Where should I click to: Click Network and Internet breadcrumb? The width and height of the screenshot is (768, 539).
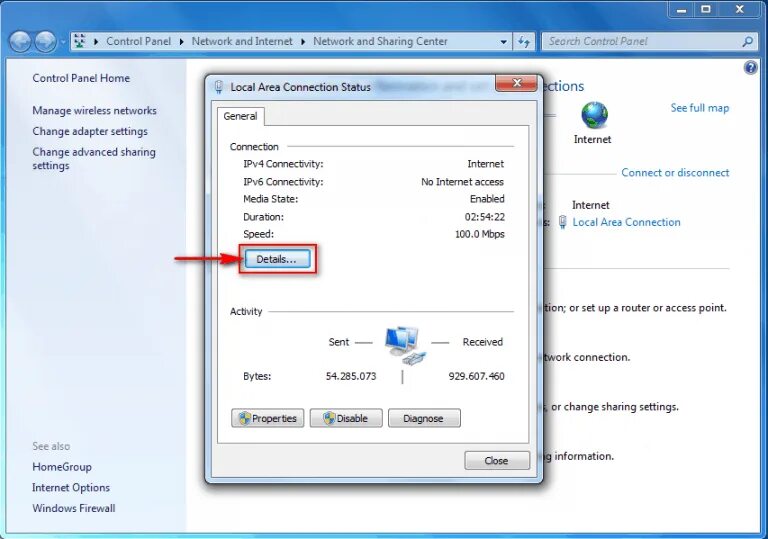tap(242, 41)
